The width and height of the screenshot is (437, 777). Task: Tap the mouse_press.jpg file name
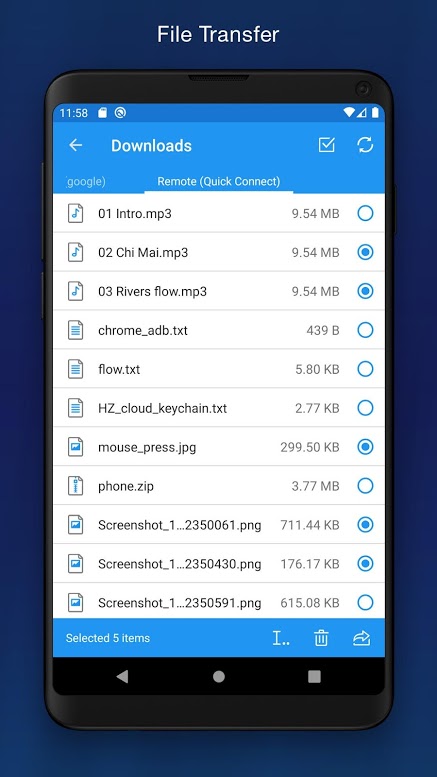(x=147, y=447)
